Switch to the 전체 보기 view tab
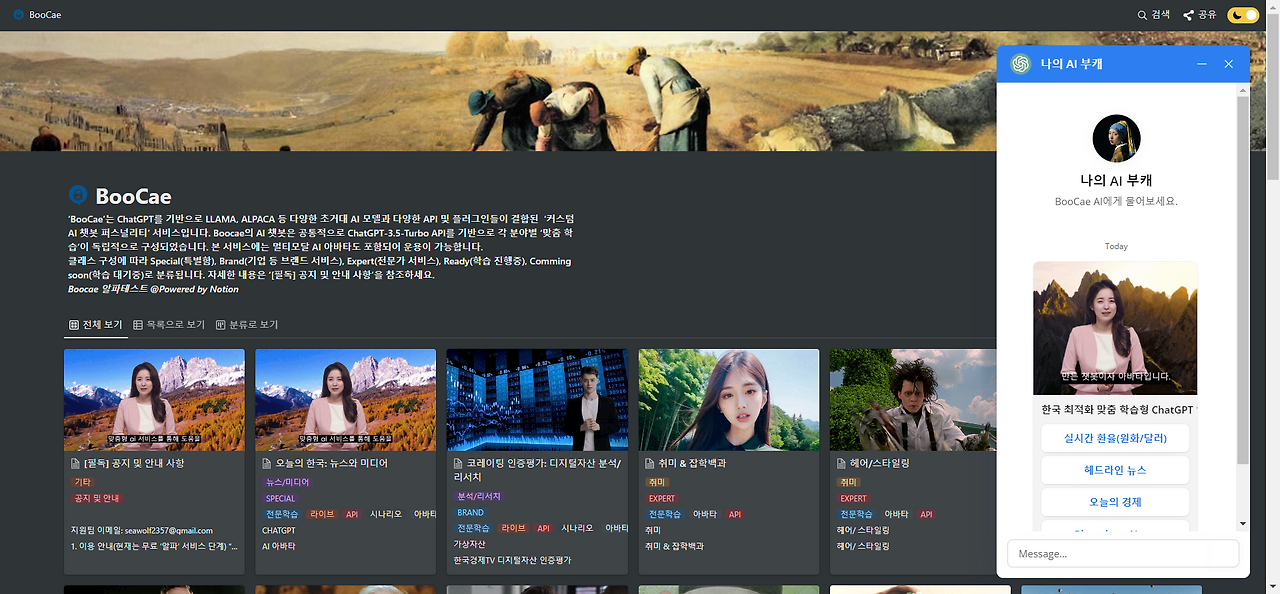The height and width of the screenshot is (594, 1280). 96,325
